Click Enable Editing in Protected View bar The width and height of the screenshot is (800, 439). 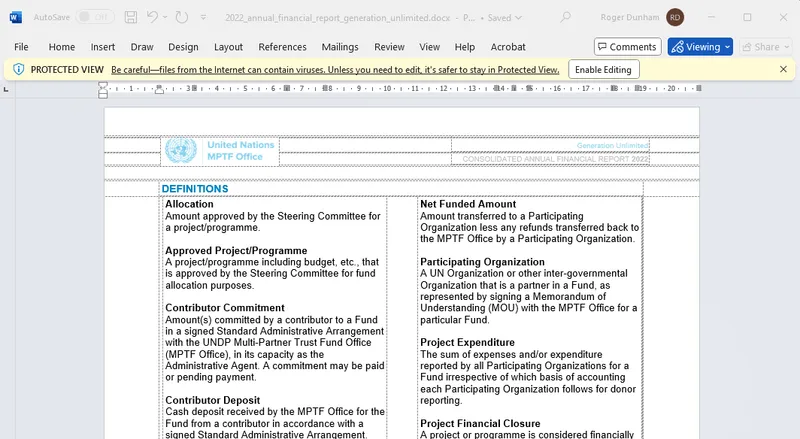pos(603,69)
